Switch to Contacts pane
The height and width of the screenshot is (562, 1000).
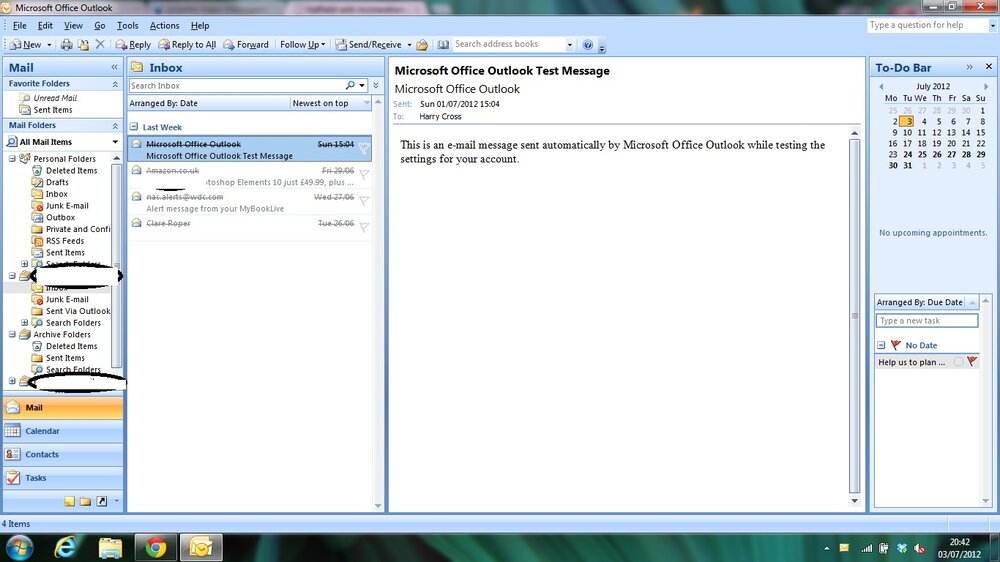tap(62, 454)
